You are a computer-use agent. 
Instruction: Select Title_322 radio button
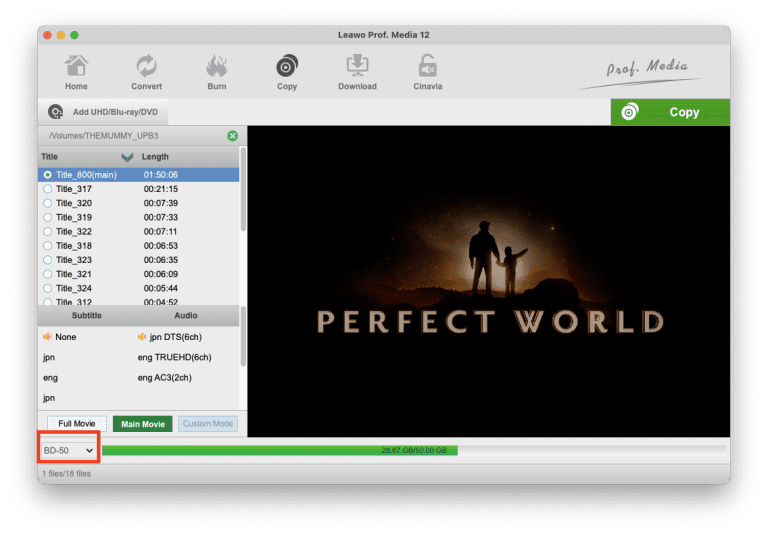coord(48,232)
